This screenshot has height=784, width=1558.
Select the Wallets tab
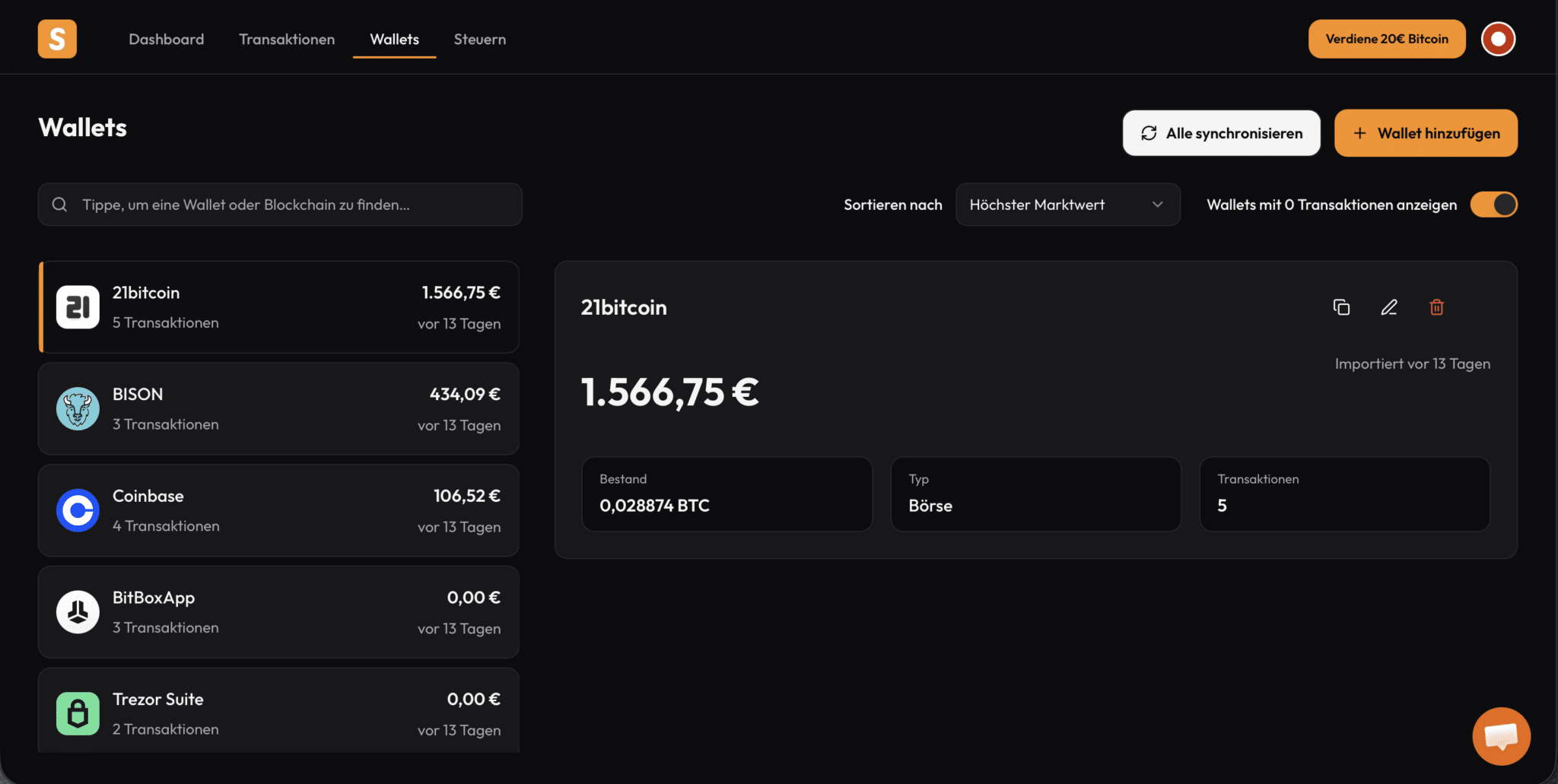pyautogui.click(x=394, y=39)
